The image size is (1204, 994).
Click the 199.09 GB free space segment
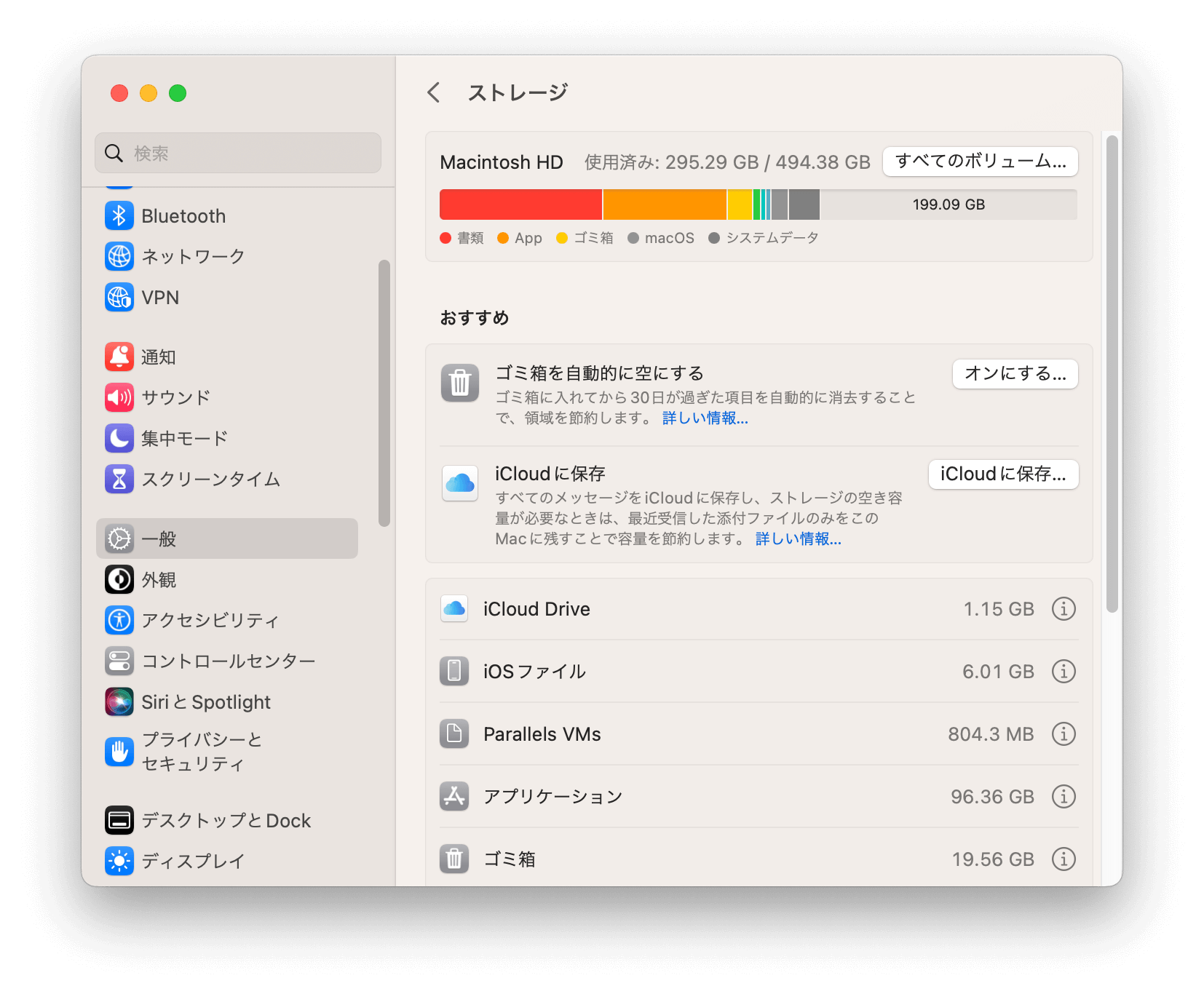[x=948, y=204]
